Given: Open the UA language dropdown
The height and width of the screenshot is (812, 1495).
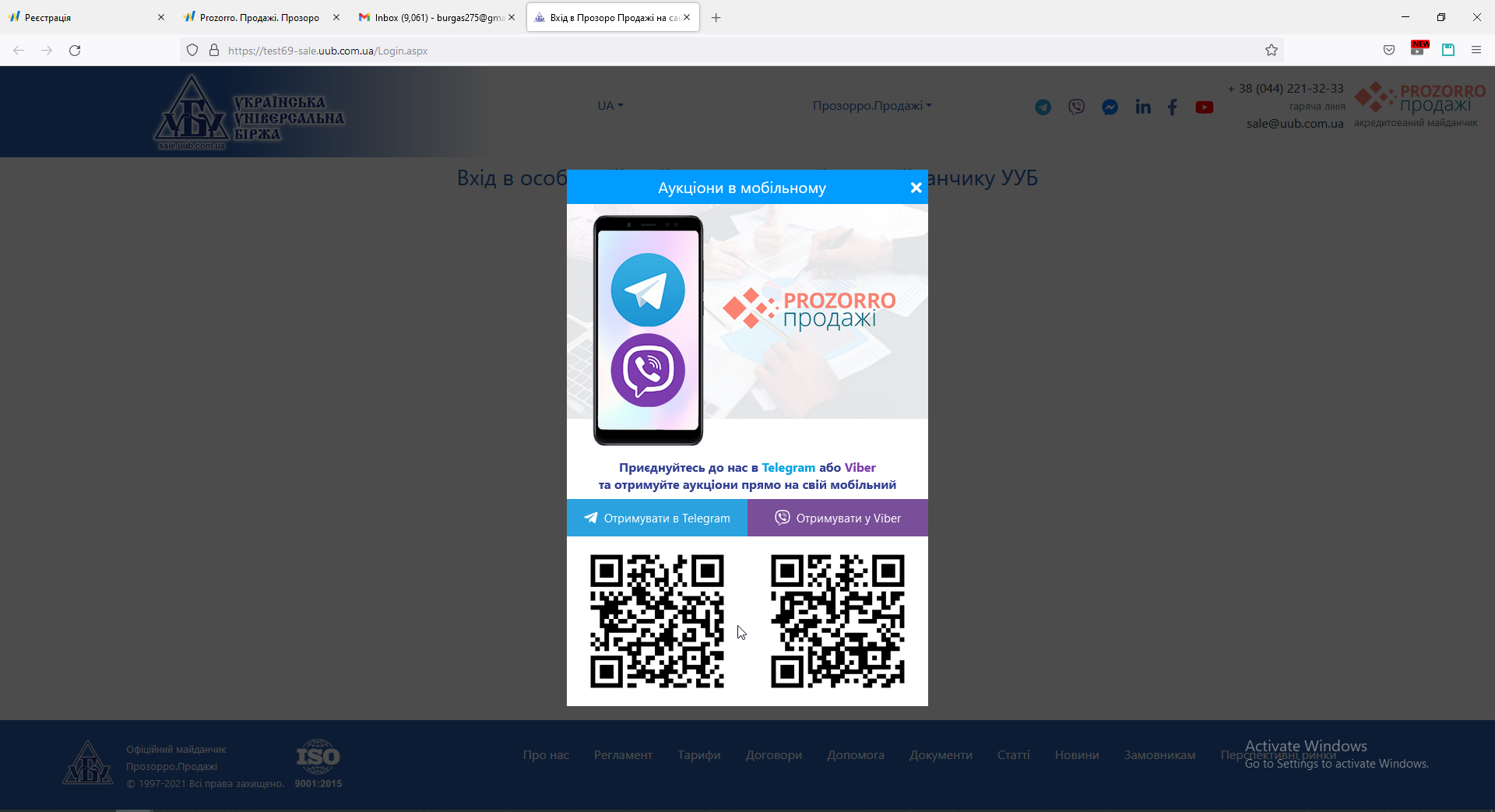Looking at the screenshot, I should tap(610, 105).
